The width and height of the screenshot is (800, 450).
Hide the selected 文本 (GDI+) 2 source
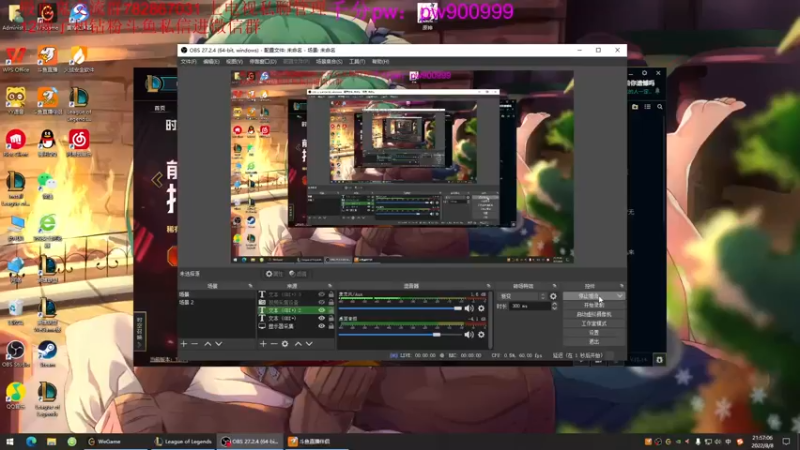tap(321, 310)
